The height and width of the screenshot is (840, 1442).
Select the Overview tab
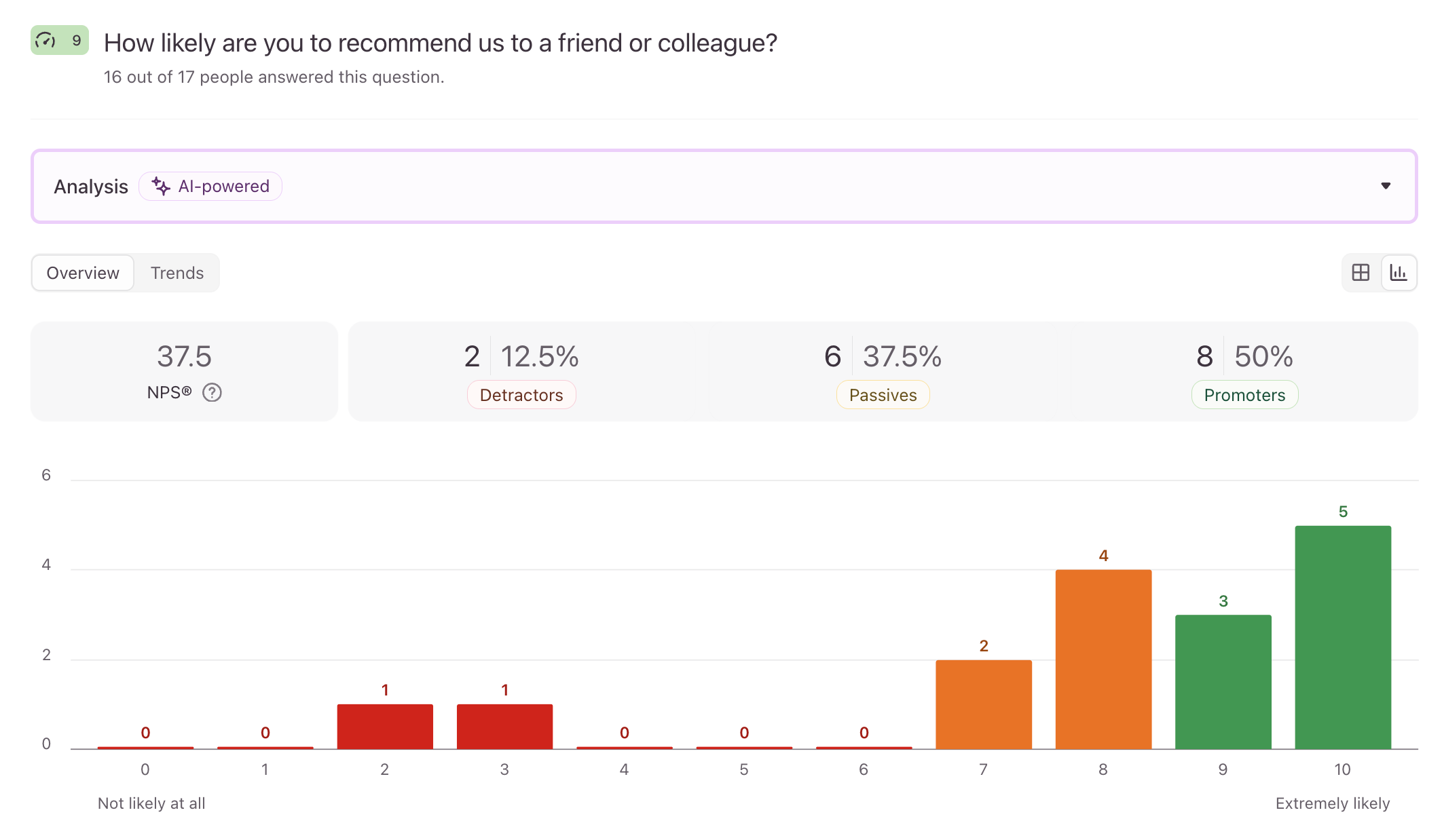(x=83, y=273)
